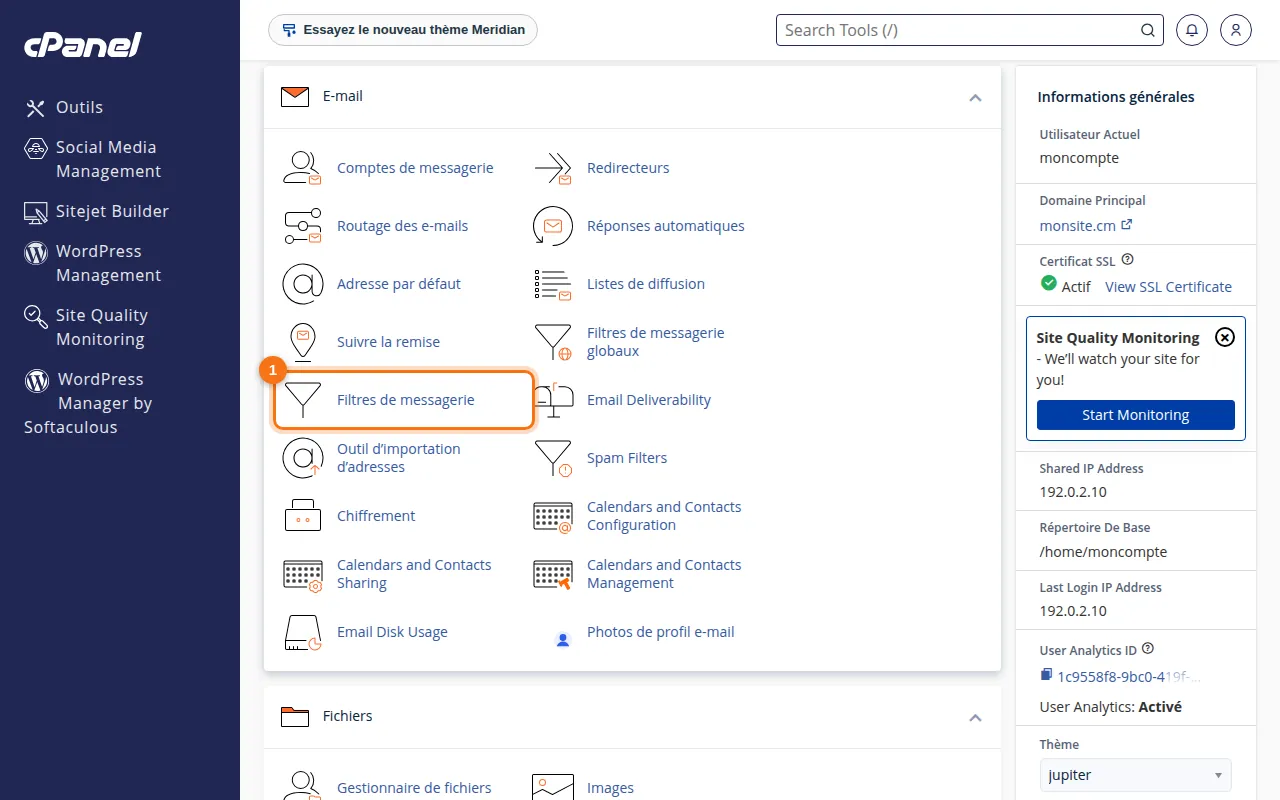Try the new Meridian theme button
Viewport: 1280px width, 800px height.
pyautogui.click(x=403, y=30)
